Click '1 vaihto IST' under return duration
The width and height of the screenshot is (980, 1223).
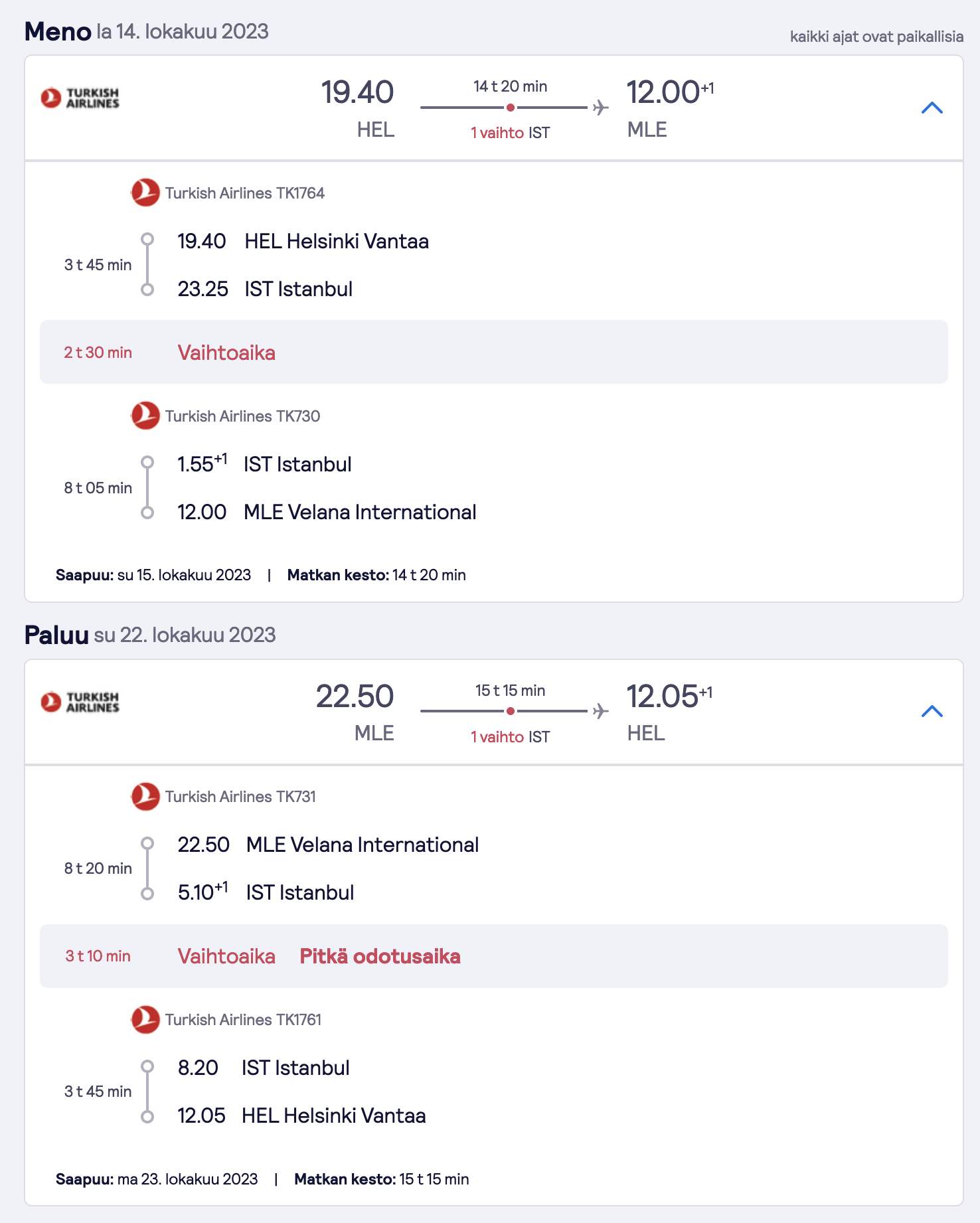(x=510, y=736)
